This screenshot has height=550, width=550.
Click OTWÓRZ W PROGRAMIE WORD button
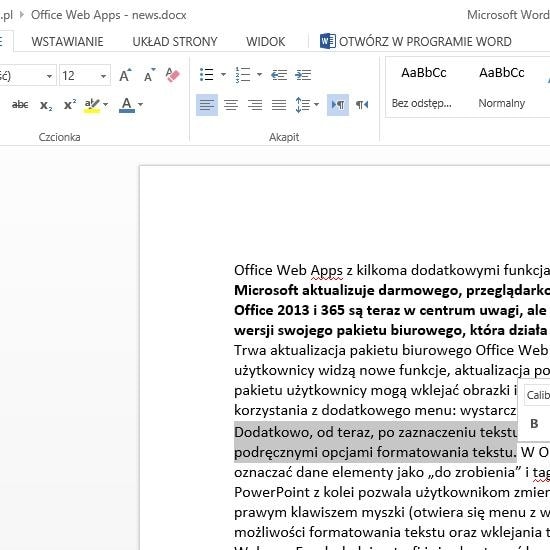click(x=416, y=41)
